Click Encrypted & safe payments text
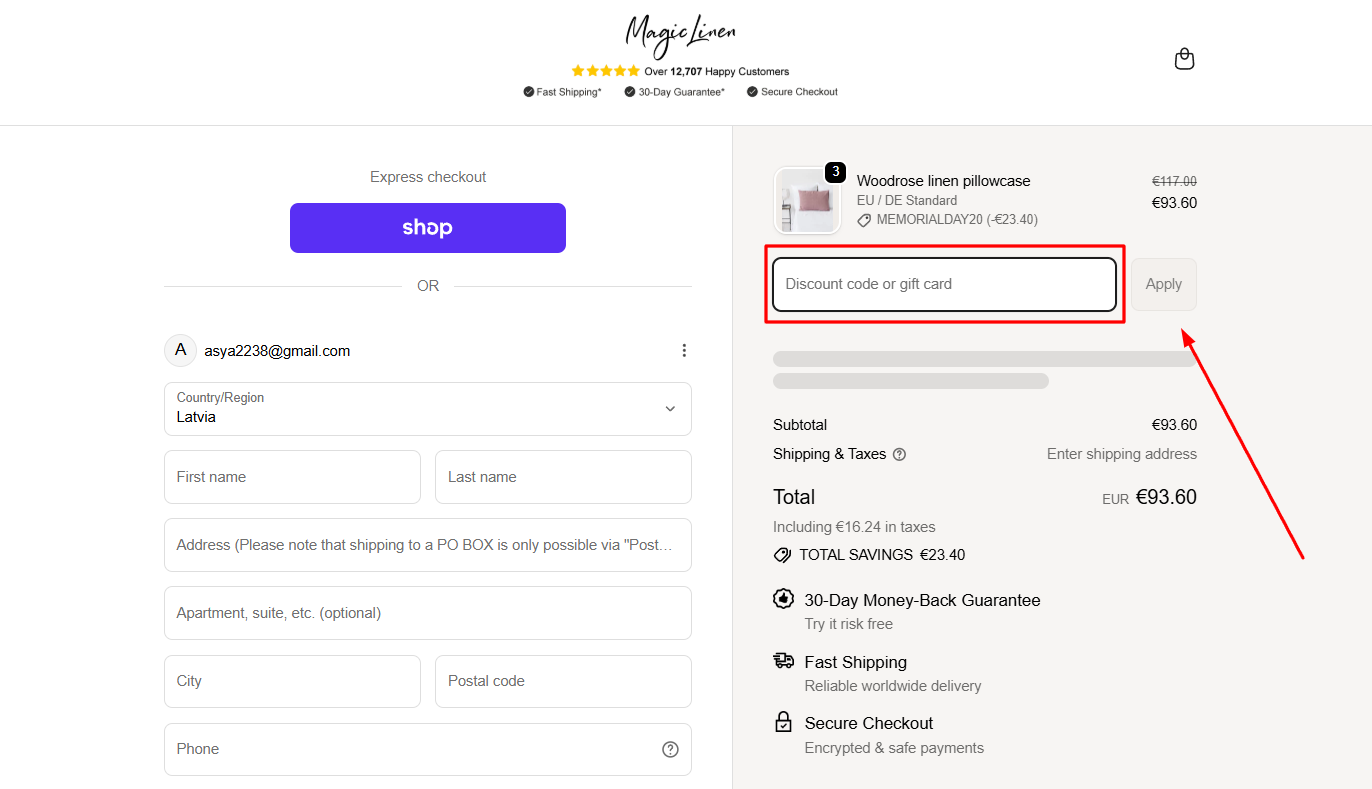 click(x=894, y=748)
